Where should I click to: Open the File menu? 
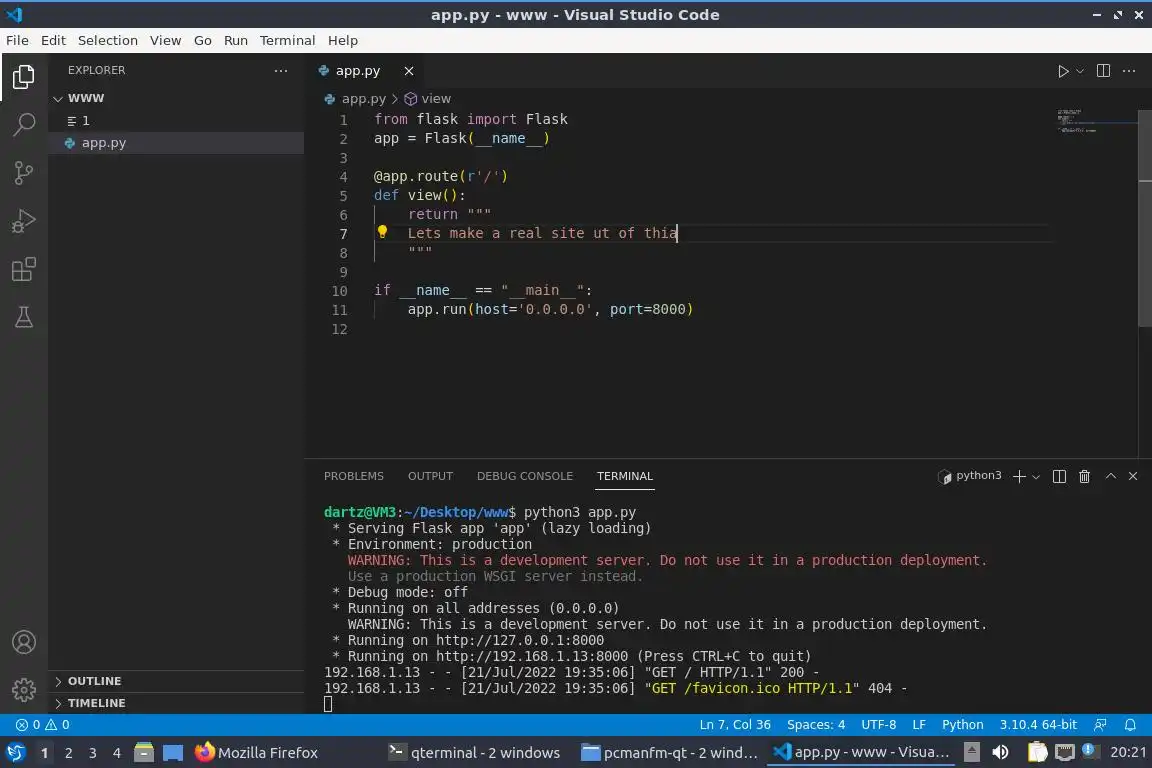click(x=17, y=40)
